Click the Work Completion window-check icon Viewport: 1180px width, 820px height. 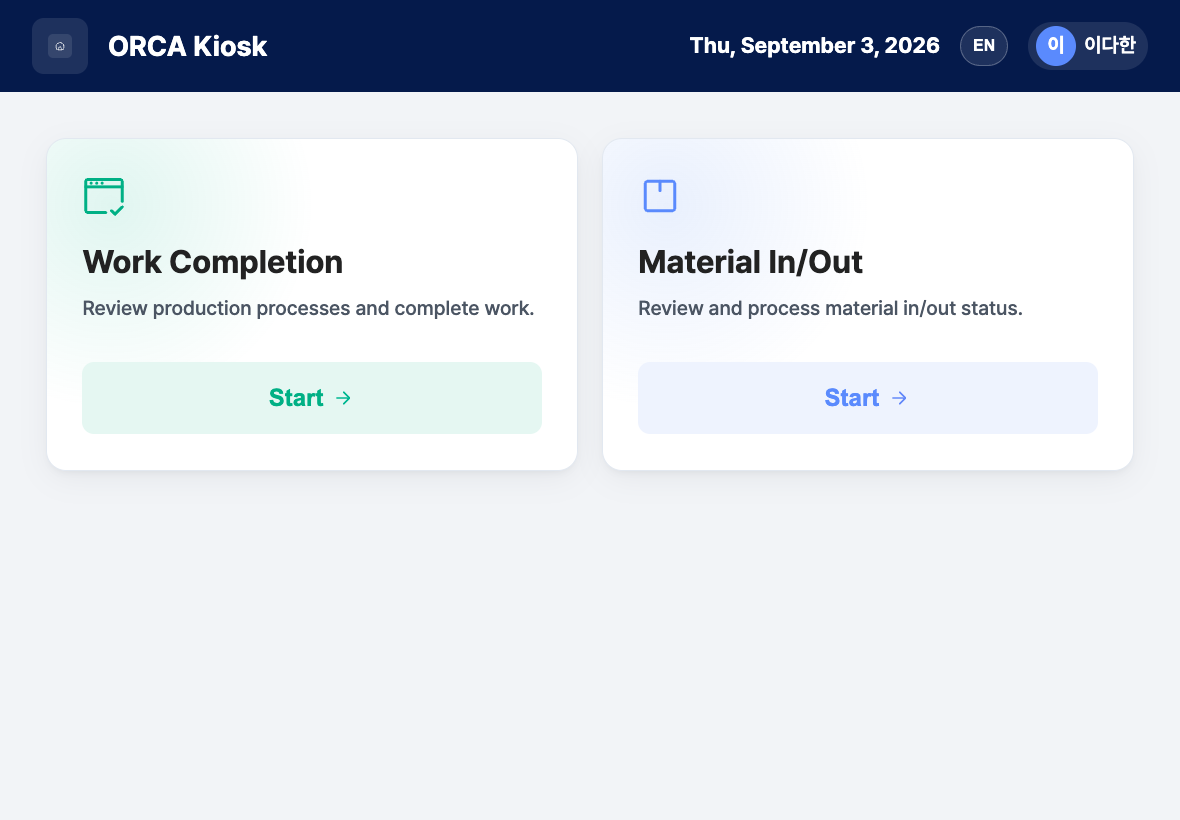[104, 196]
